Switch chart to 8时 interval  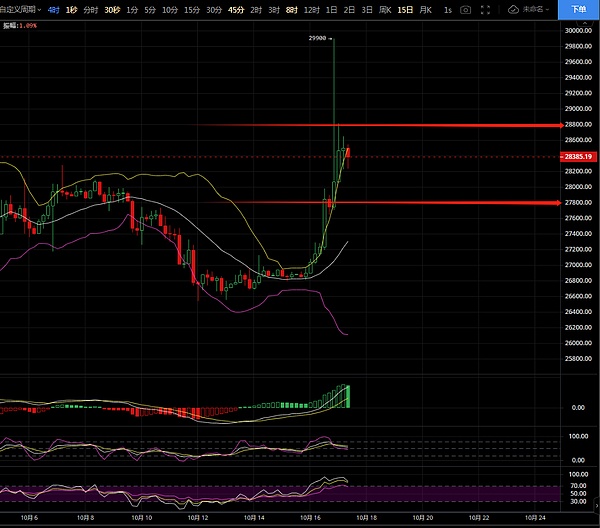point(291,9)
